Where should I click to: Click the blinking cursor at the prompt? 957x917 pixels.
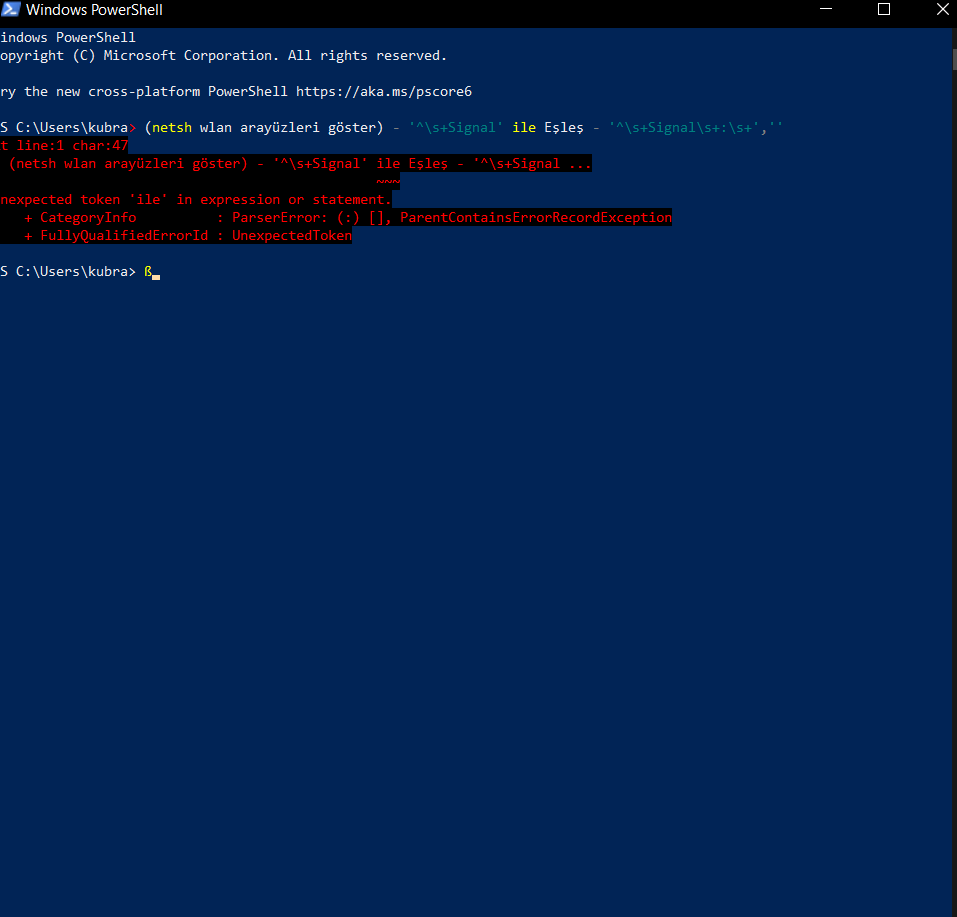click(156, 275)
